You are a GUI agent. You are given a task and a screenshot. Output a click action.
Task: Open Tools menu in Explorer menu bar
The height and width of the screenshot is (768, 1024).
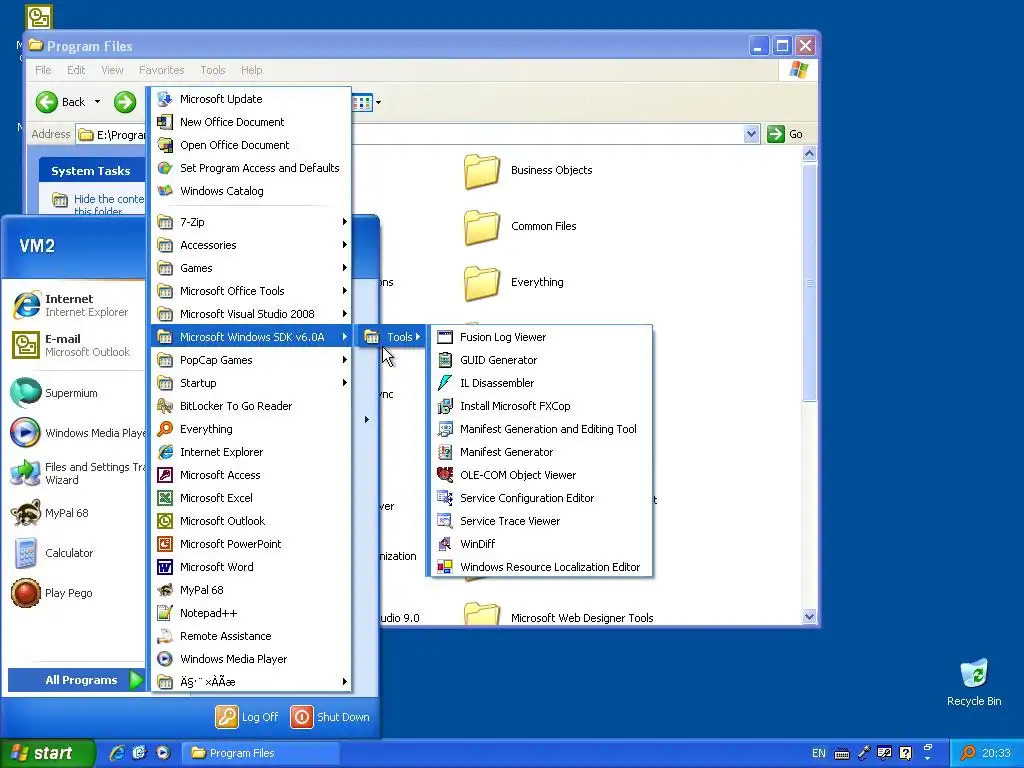point(212,70)
